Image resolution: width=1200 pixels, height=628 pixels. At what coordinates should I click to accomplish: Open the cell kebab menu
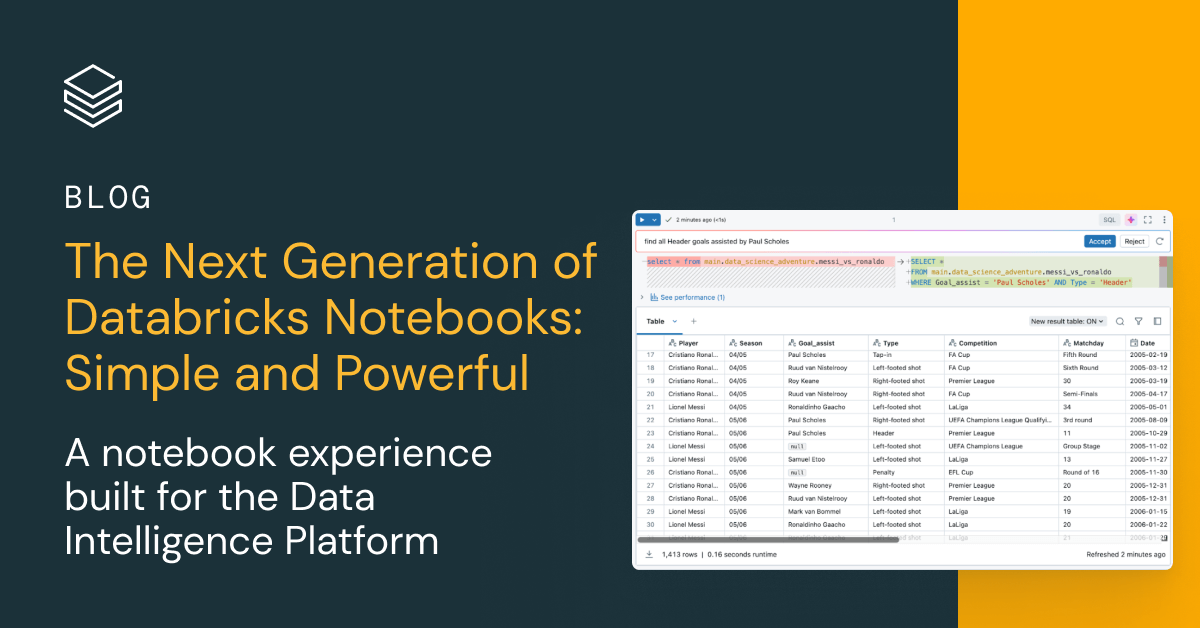pyautogui.click(x=1162, y=219)
